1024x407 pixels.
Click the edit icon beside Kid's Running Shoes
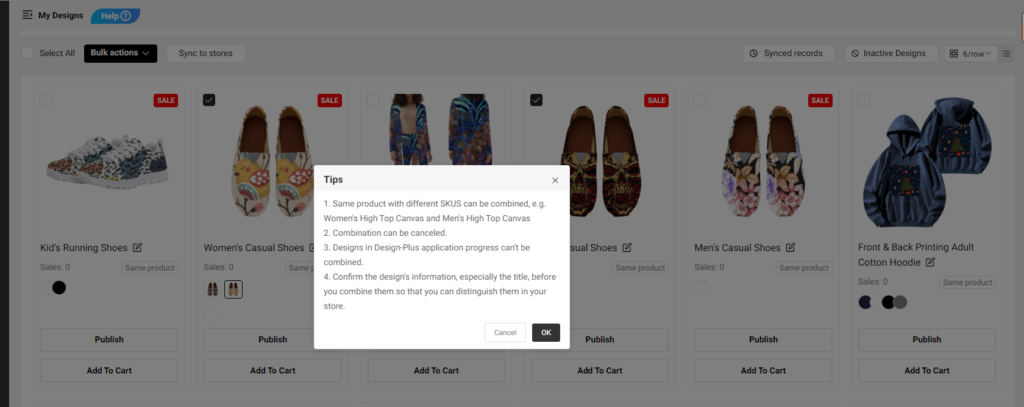coord(137,248)
